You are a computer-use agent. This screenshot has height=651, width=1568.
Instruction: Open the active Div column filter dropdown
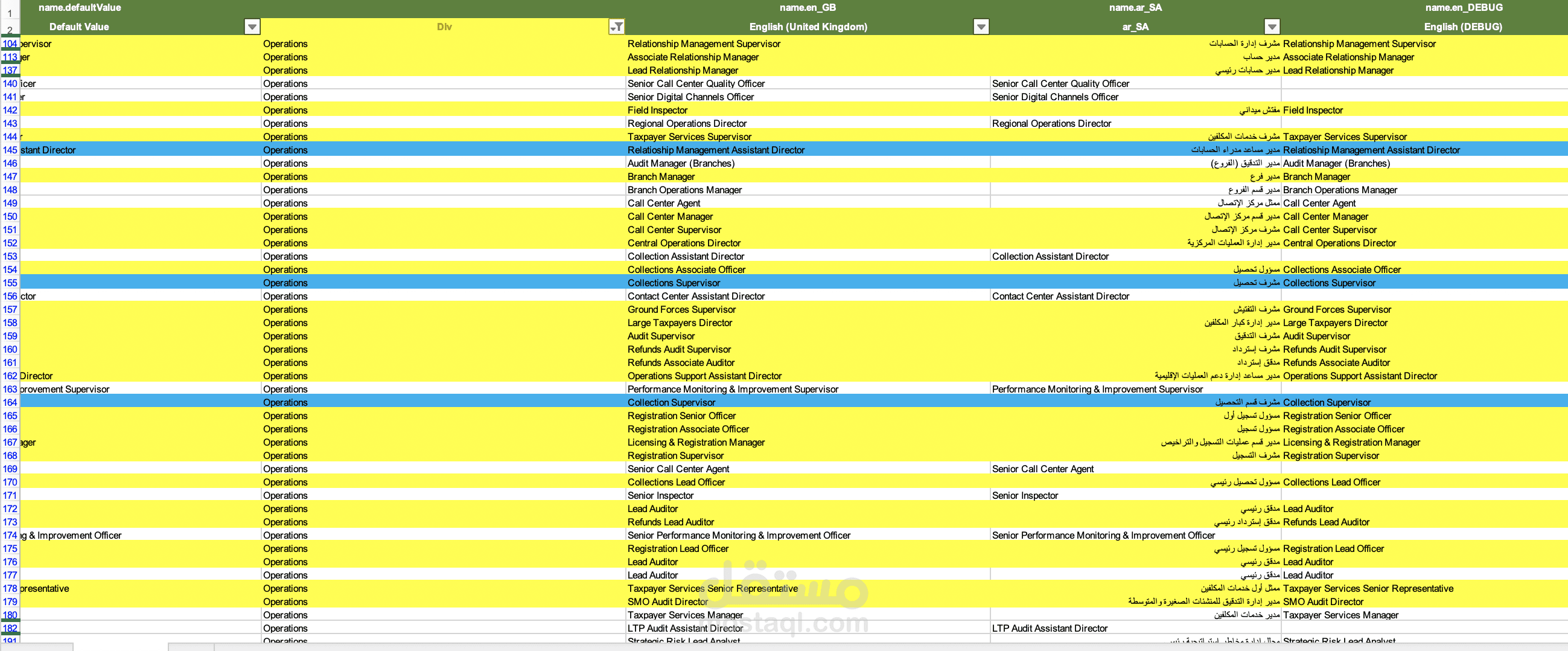[617, 26]
